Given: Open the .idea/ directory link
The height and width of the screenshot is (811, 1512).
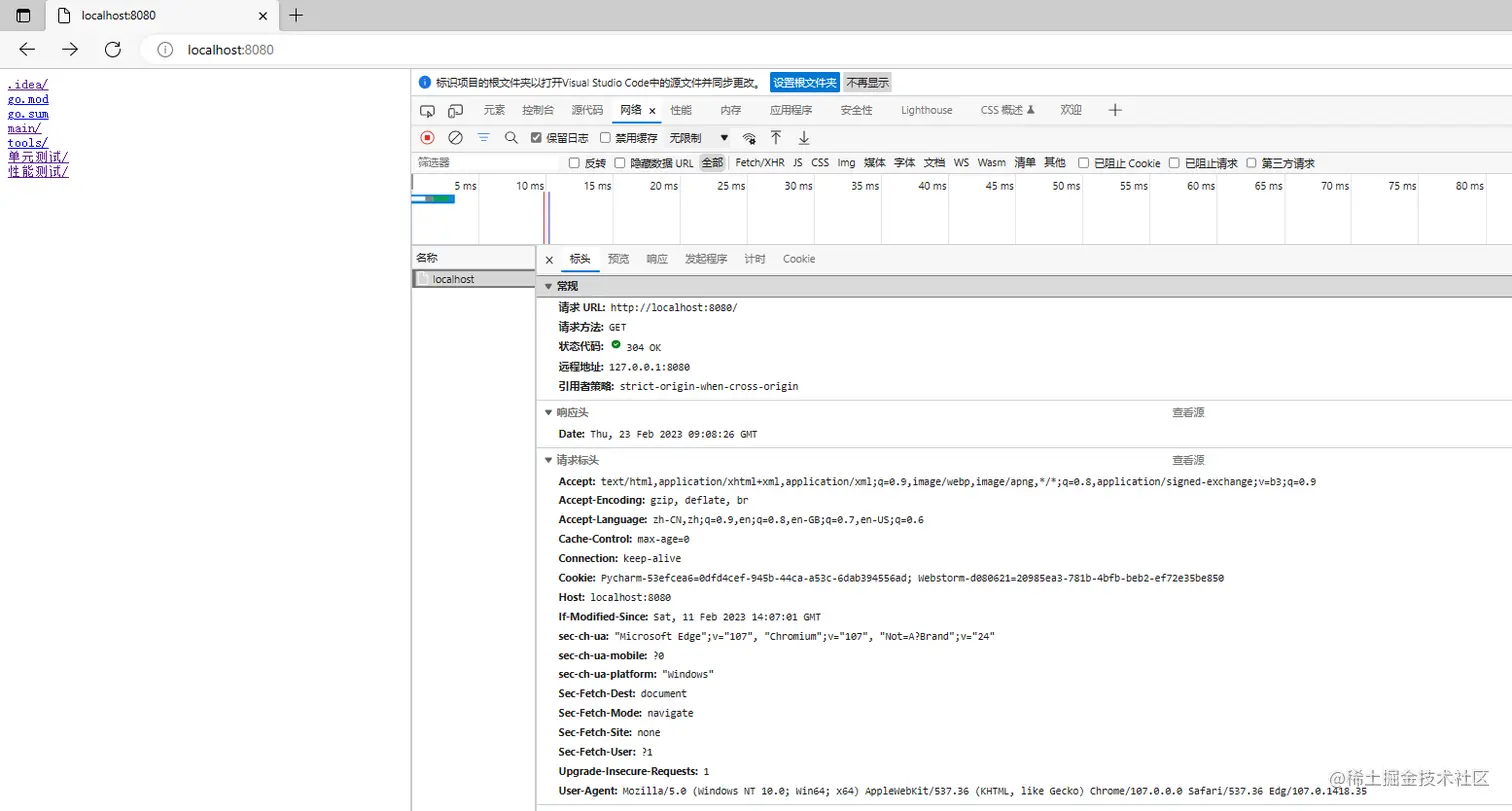Looking at the screenshot, I should click(28, 85).
